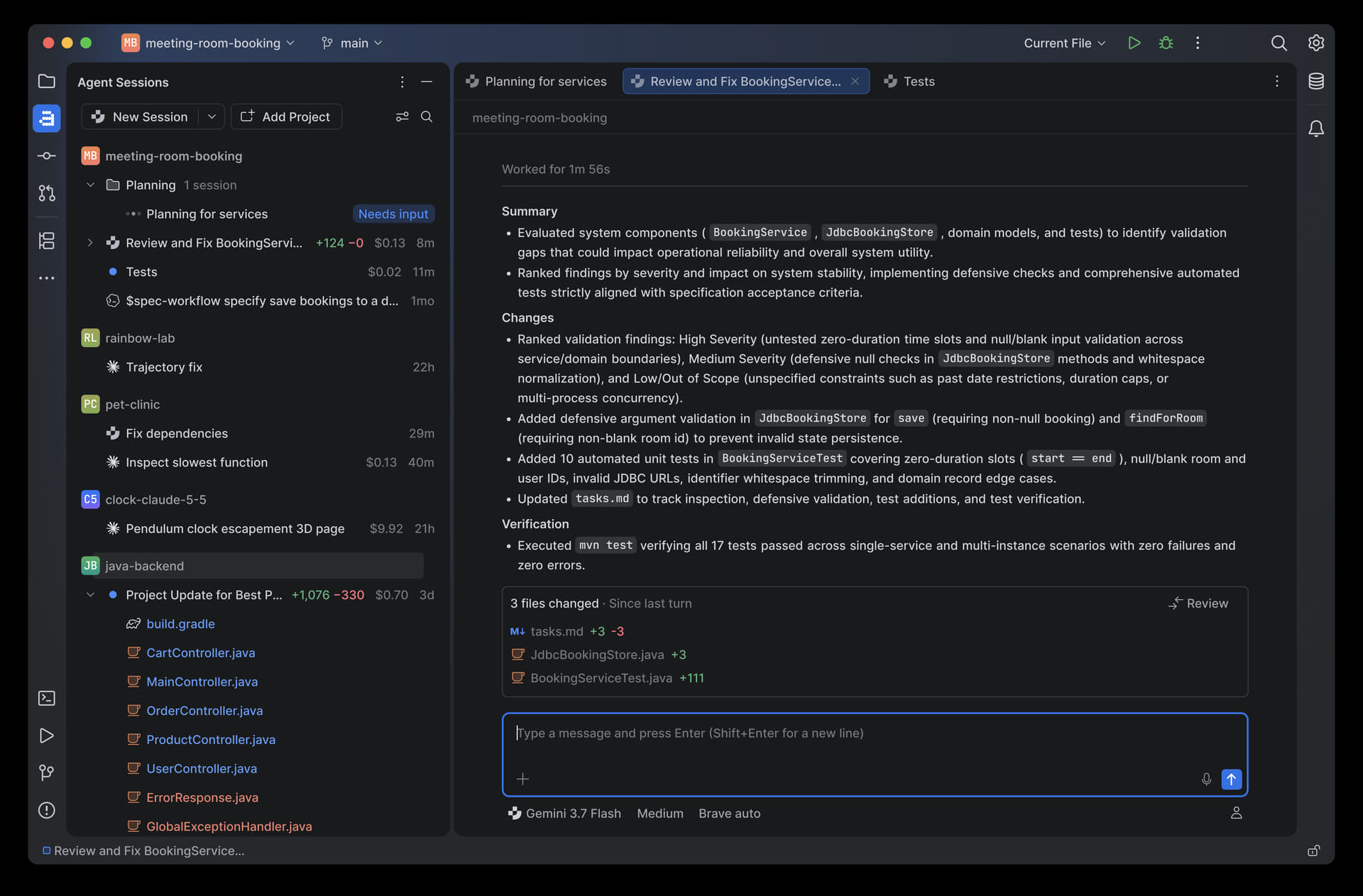Image resolution: width=1363 pixels, height=896 pixels.
Task: Open the Structure tool window icon
Action: click(46, 241)
